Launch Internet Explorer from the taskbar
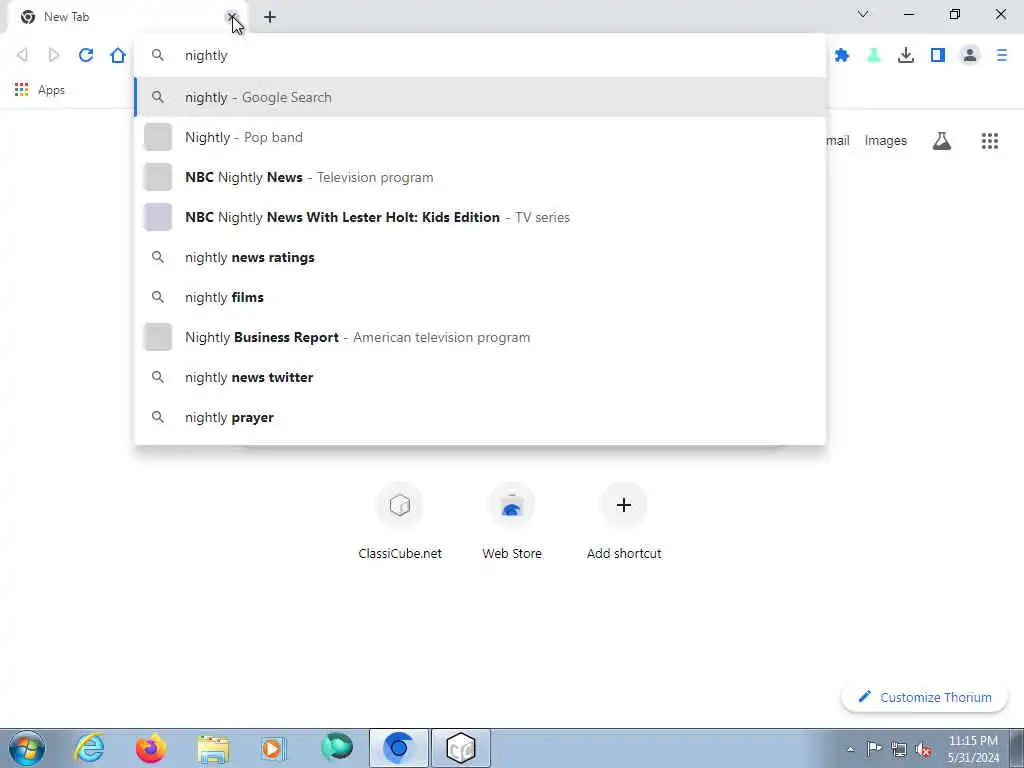This screenshot has width=1024, height=768. click(x=89, y=748)
